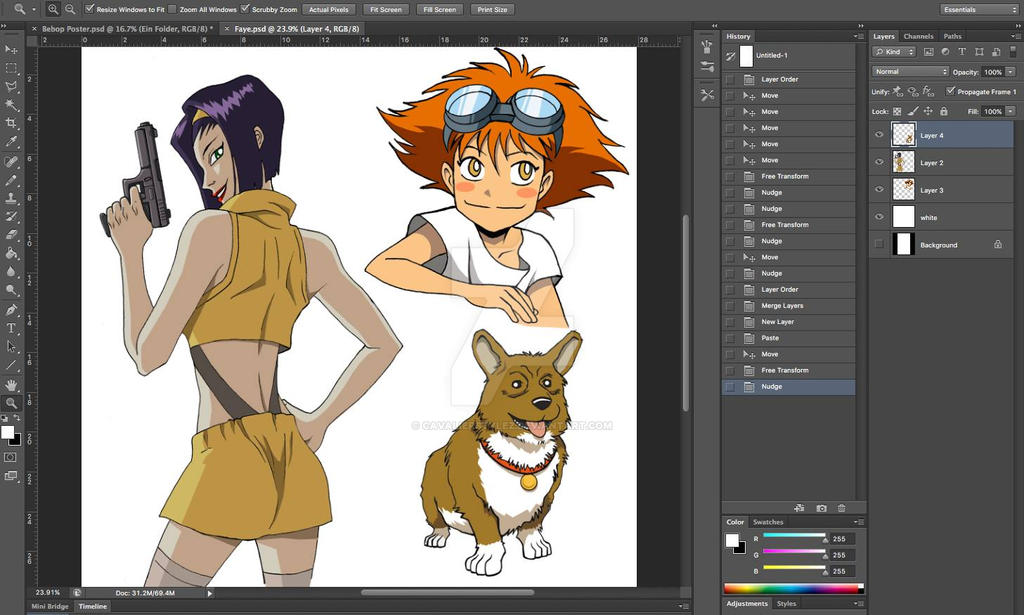Switch to Bebop Poster.psd document tab
Viewport: 1024px width, 615px height.
click(125, 29)
